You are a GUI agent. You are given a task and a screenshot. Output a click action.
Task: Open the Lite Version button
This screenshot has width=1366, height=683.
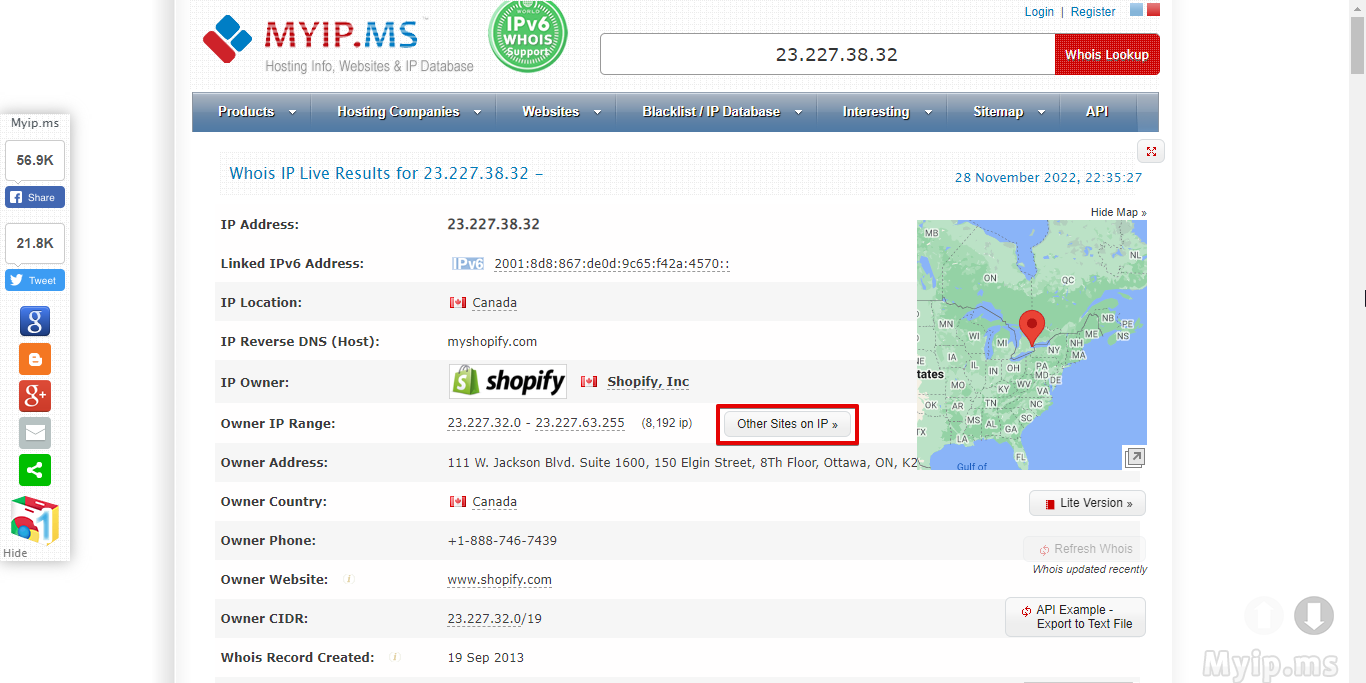coord(1087,503)
